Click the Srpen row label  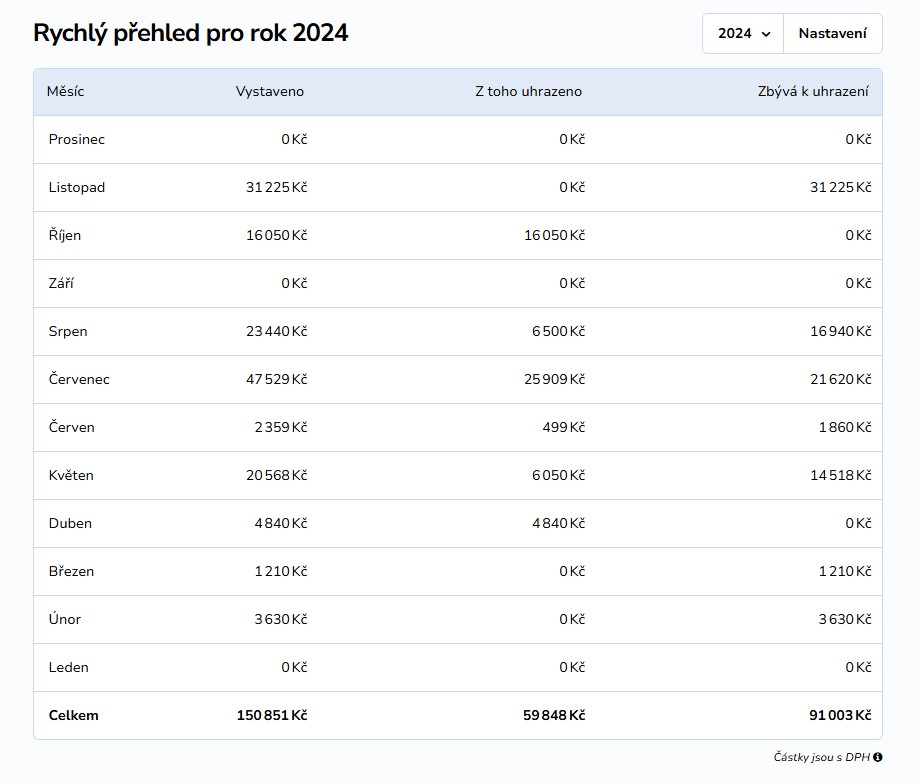68,332
